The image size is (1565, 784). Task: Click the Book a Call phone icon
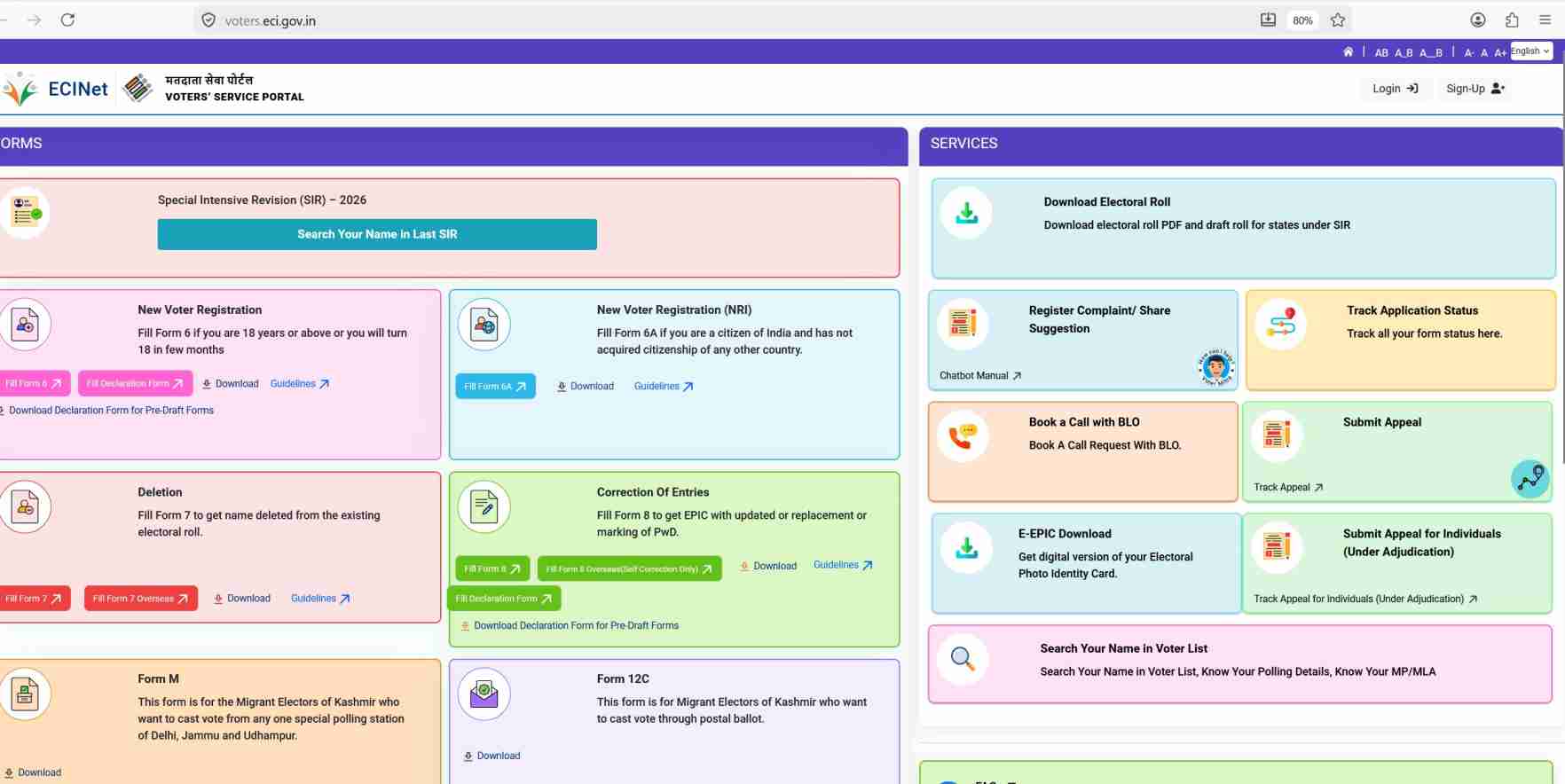tap(963, 435)
